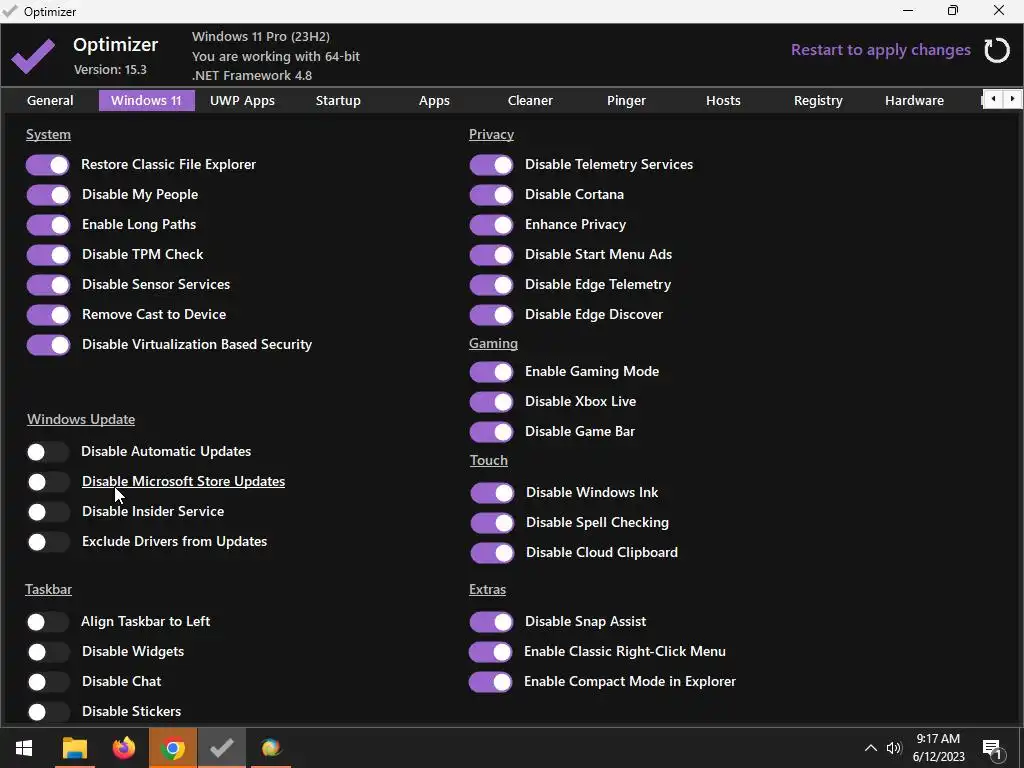Click the Extras section heading

(x=487, y=590)
